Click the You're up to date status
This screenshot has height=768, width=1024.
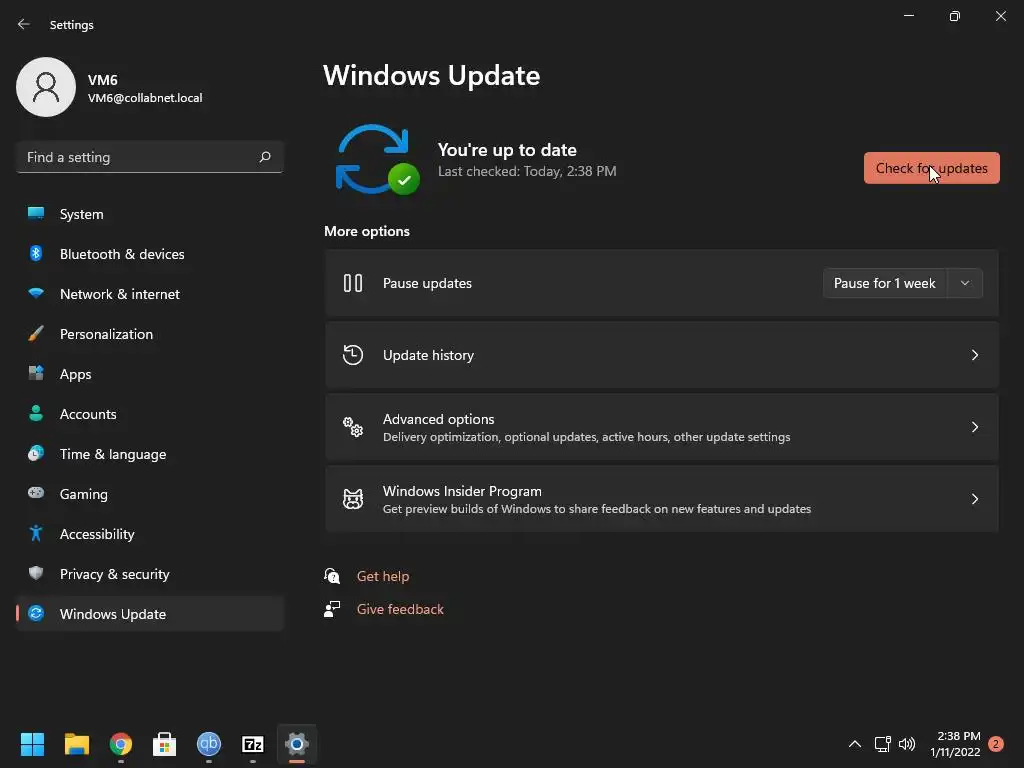tap(507, 150)
